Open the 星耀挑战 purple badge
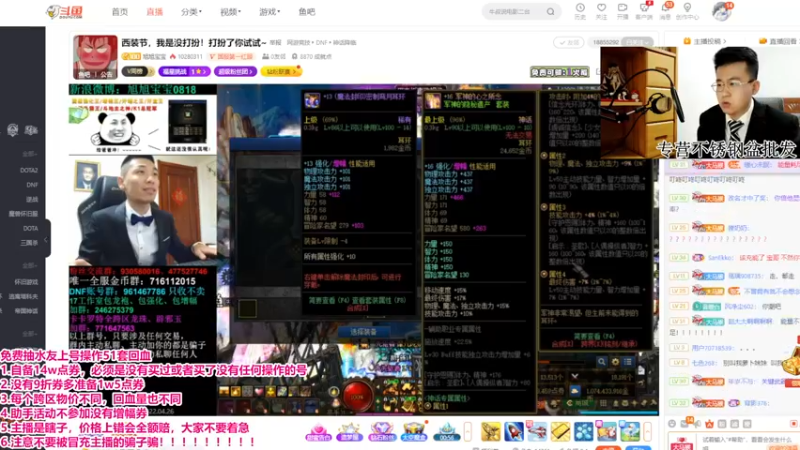The height and width of the screenshot is (450, 800). (184, 72)
